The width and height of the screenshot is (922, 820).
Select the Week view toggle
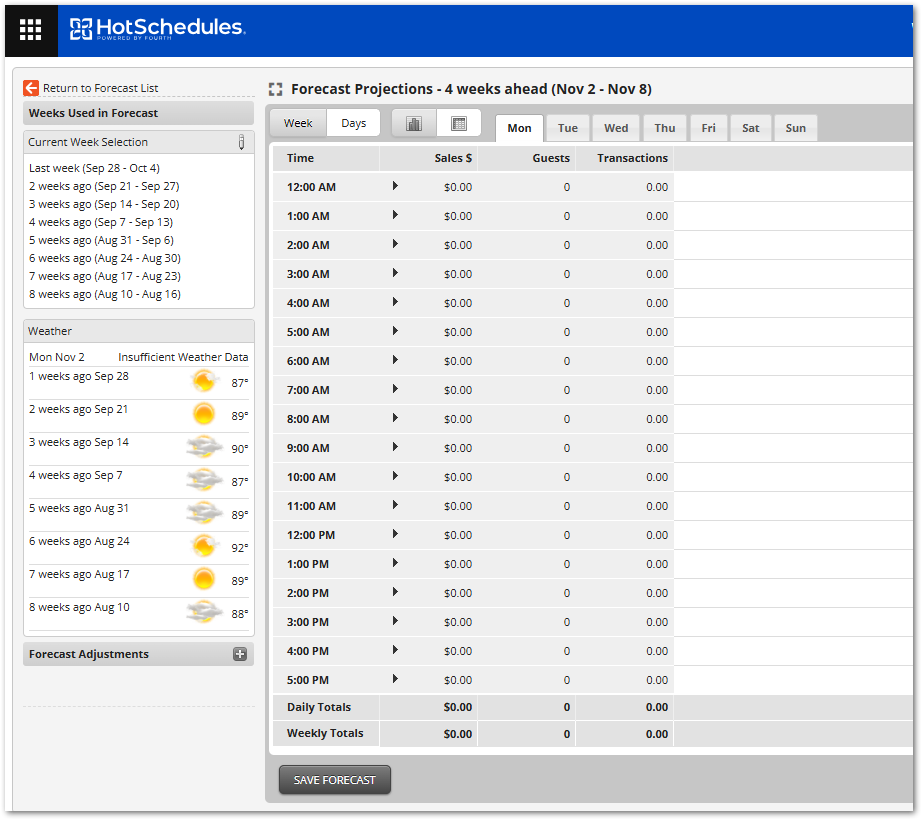pyautogui.click(x=298, y=123)
